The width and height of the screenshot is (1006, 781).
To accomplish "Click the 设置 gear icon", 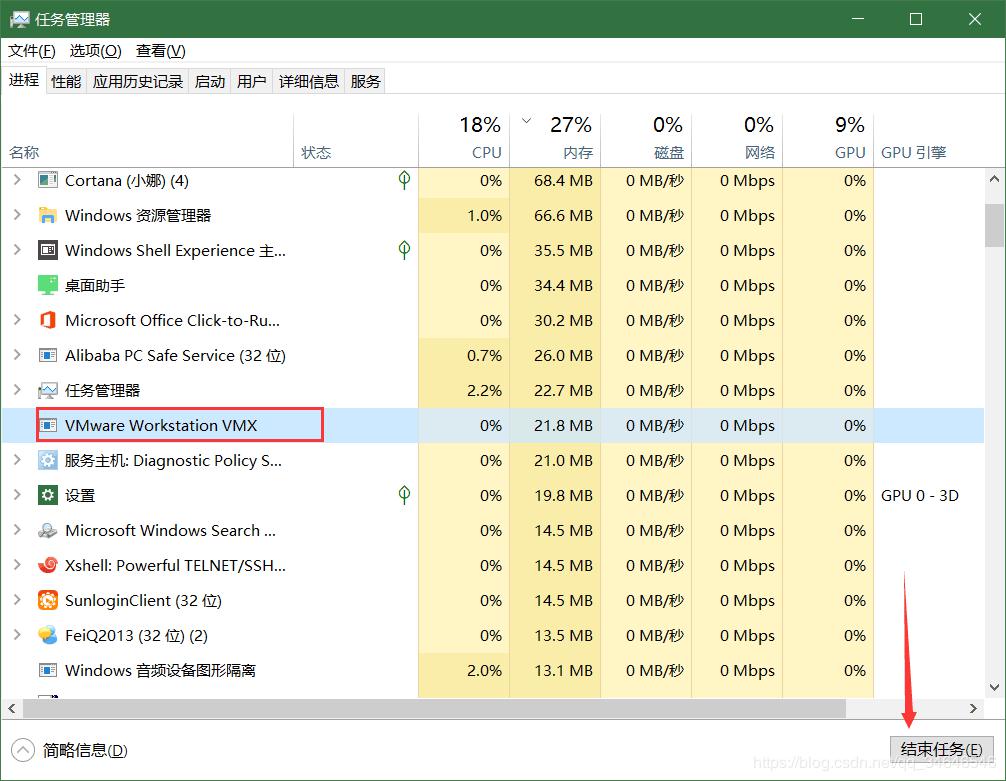I will tap(47, 495).
